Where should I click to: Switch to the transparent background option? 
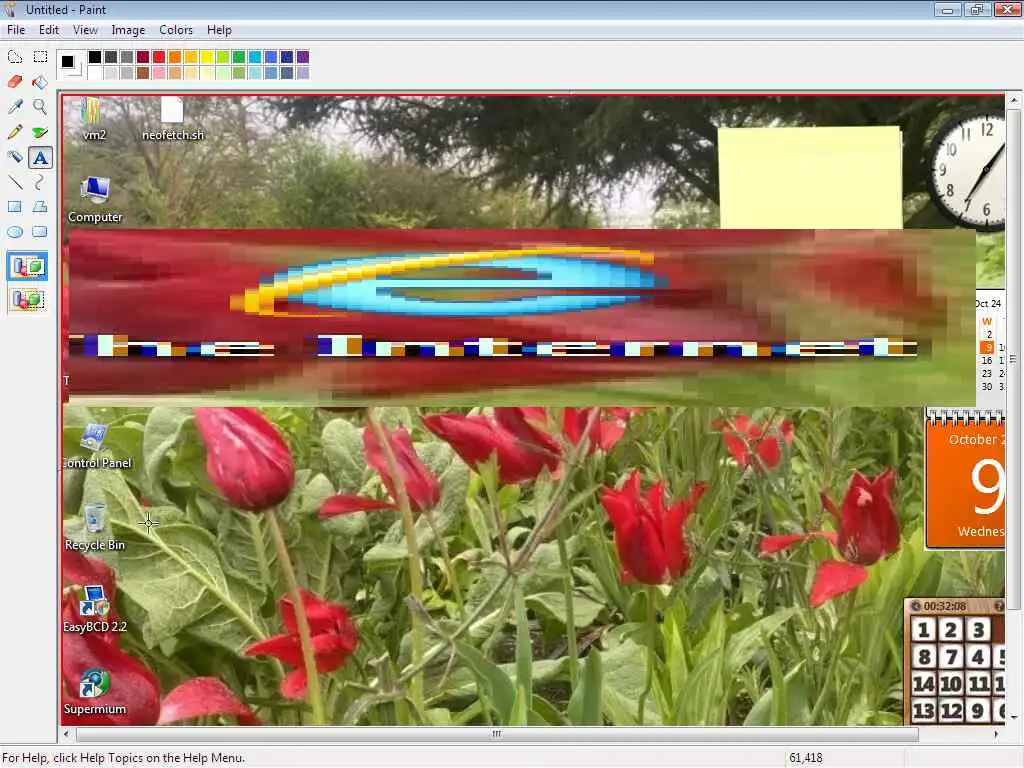tap(27, 300)
